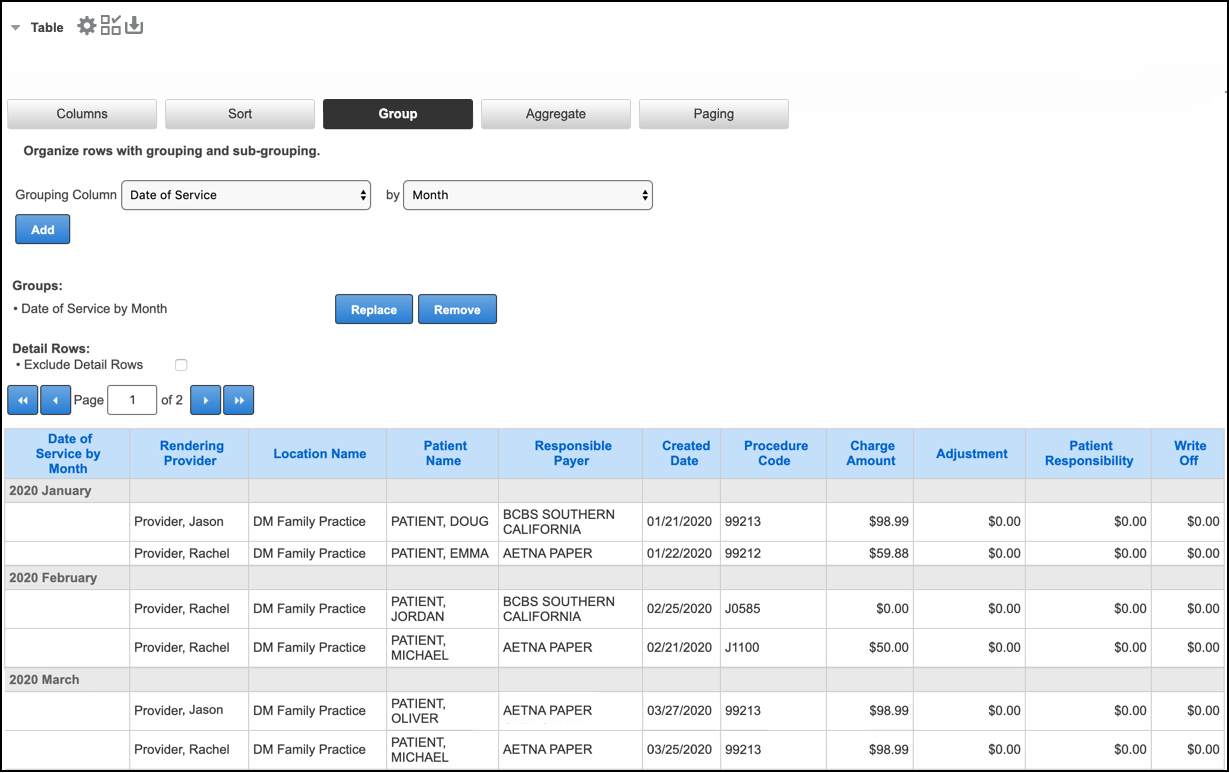Click the Remove button

click(x=457, y=310)
